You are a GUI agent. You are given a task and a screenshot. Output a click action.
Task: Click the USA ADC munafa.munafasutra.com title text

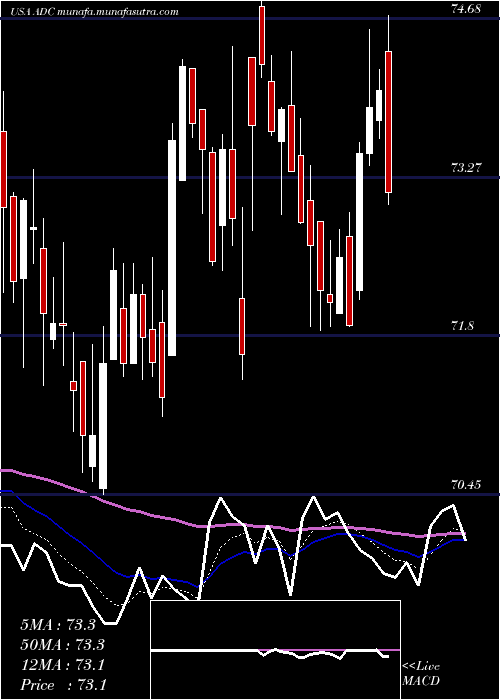pyautogui.click(x=94, y=12)
